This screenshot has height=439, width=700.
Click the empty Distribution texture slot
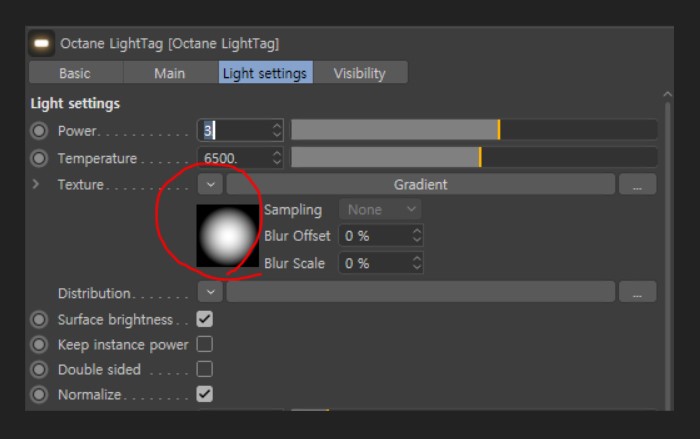click(421, 292)
